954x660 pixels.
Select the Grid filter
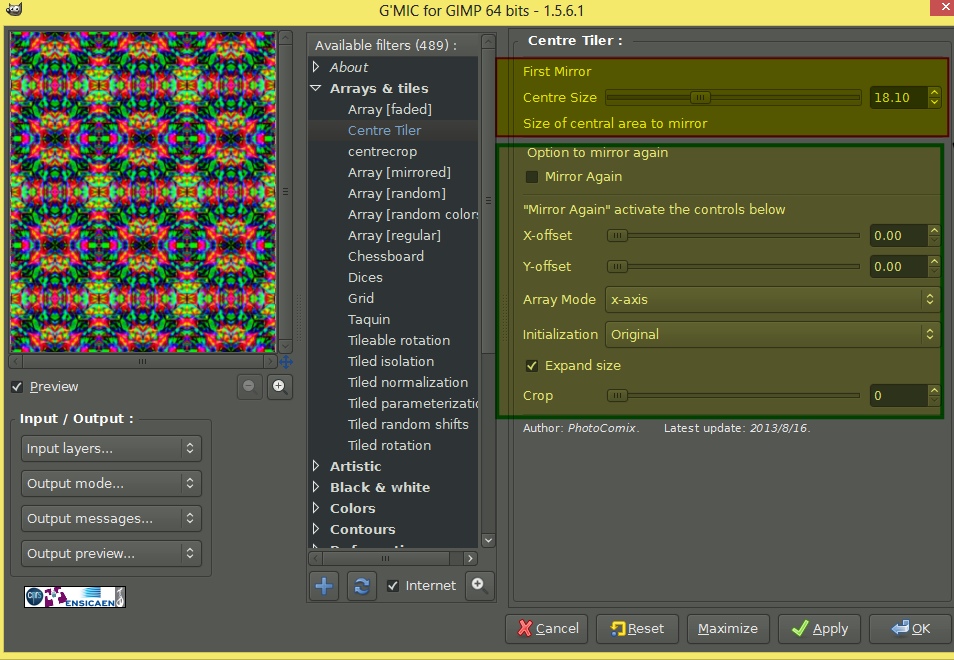click(x=361, y=298)
